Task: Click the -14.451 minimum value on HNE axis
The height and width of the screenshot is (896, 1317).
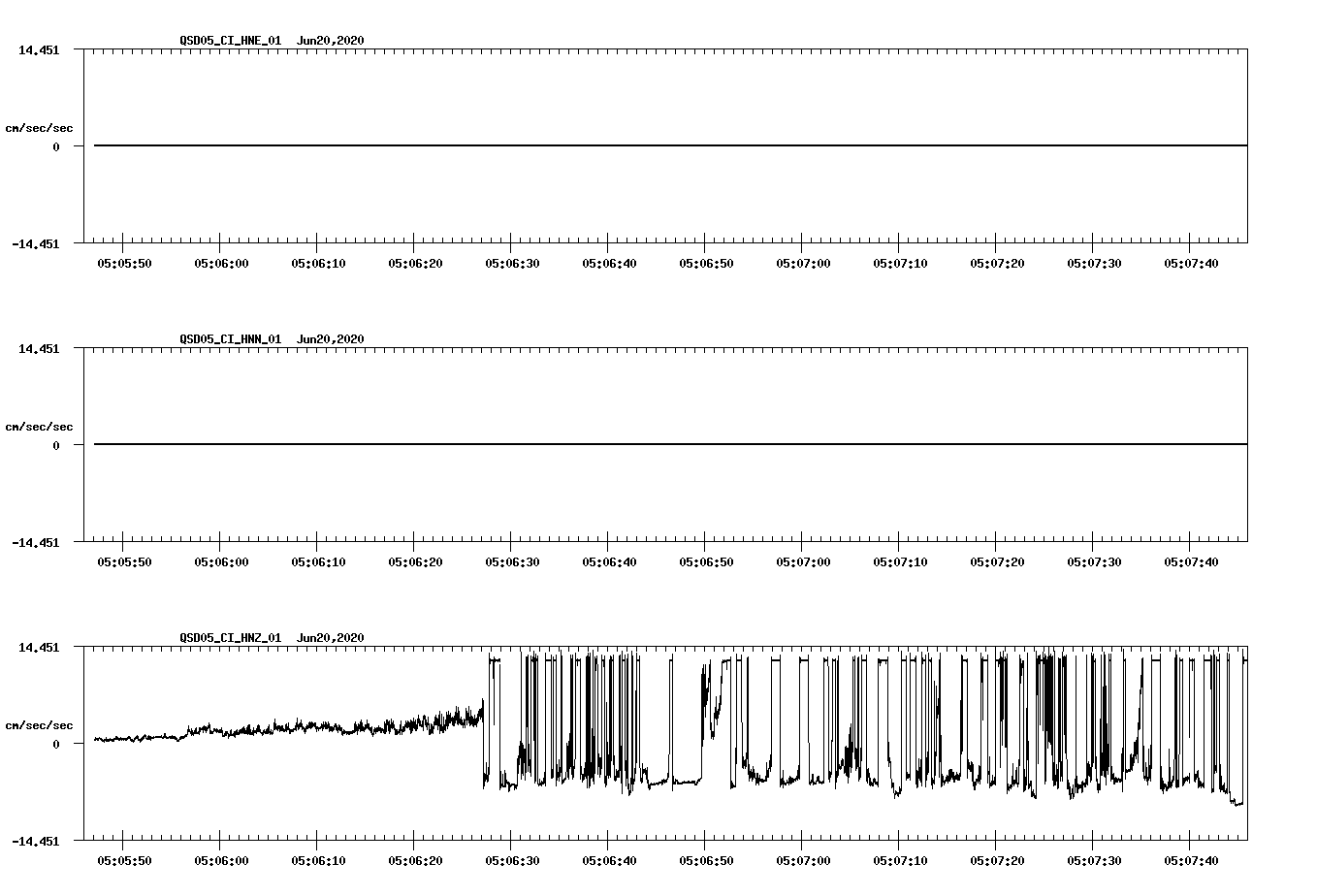Action: (x=36, y=244)
